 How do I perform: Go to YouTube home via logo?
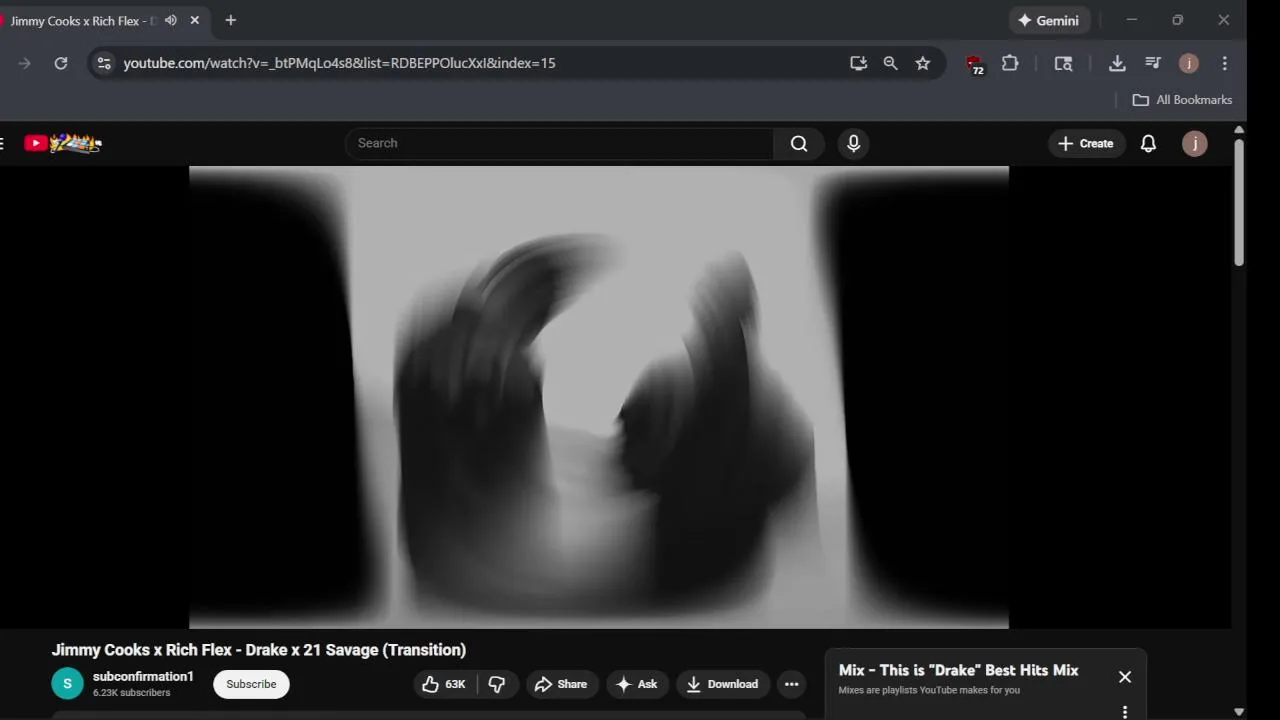tap(63, 143)
